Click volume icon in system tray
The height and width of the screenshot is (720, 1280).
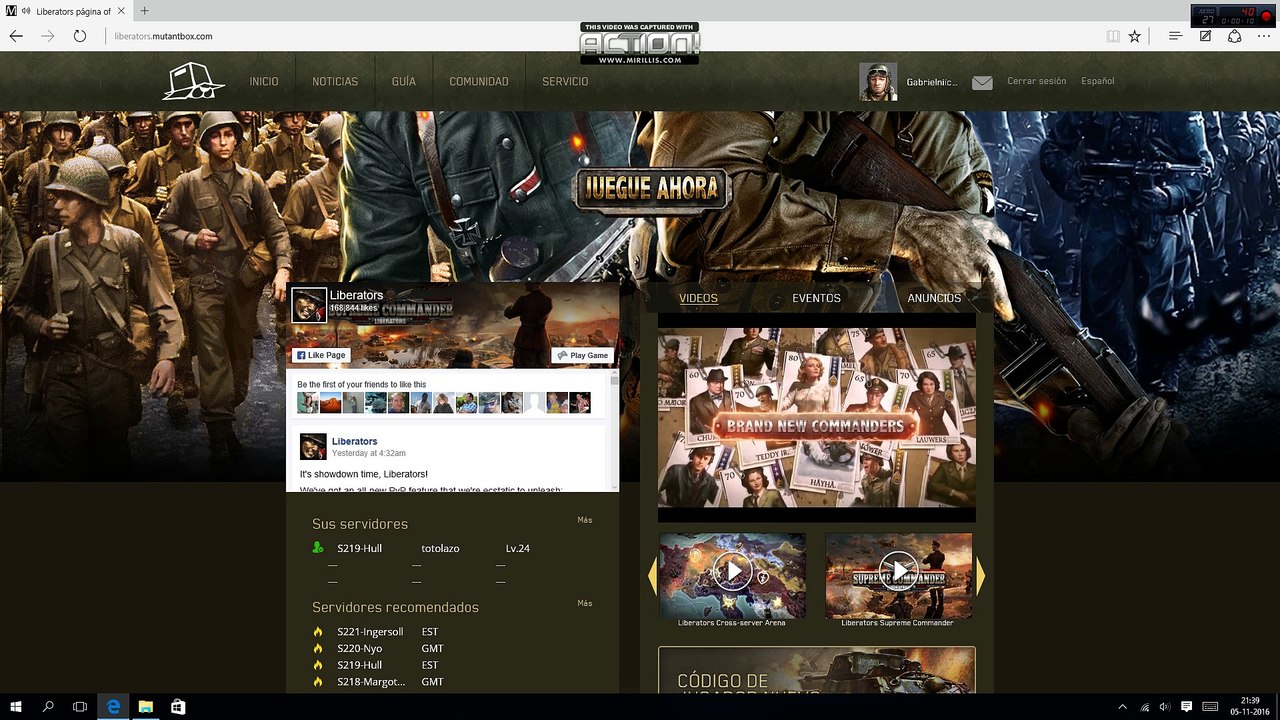(x=1165, y=706)
